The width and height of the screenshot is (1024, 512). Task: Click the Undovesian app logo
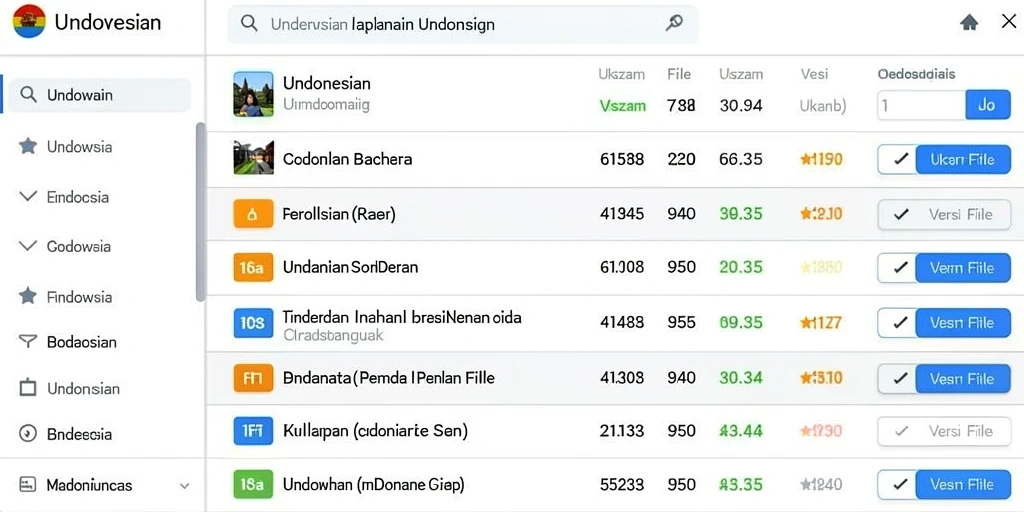click(x=29, y=22)
